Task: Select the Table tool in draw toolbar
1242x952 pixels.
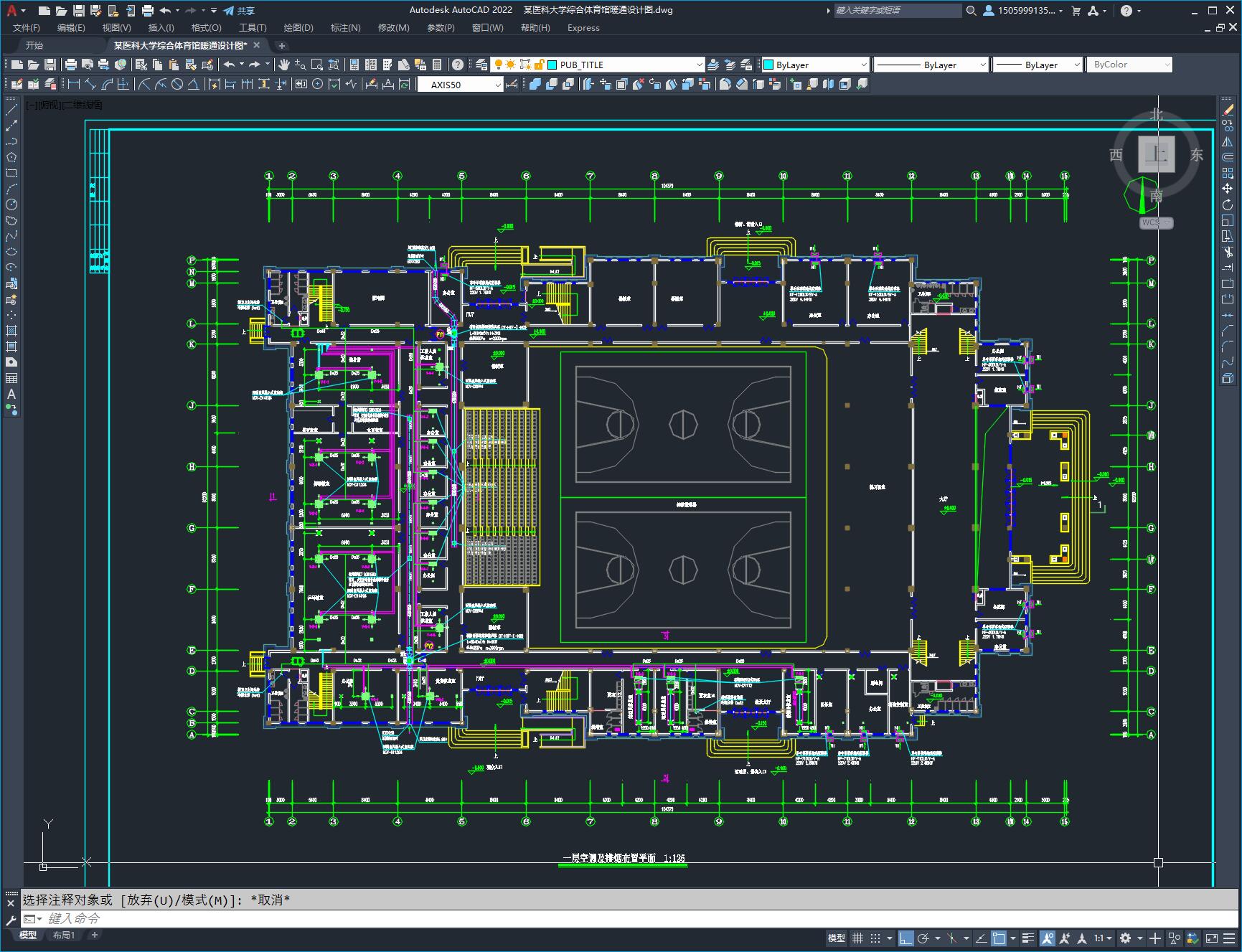Action: [11, 378]
